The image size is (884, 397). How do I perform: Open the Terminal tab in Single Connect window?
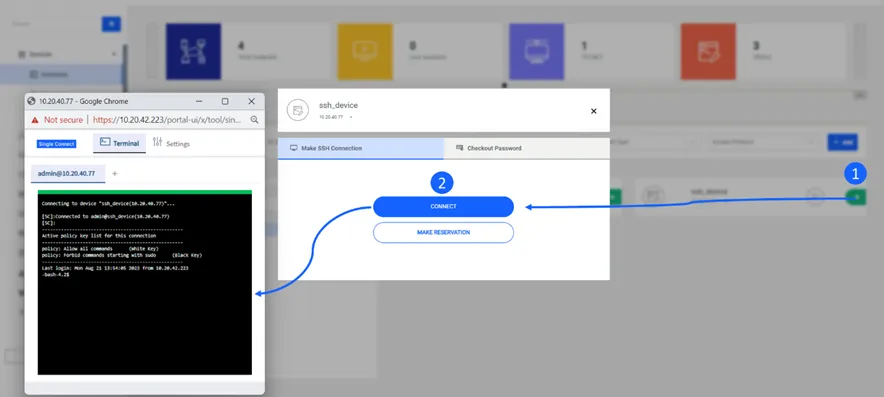point(120,143)
